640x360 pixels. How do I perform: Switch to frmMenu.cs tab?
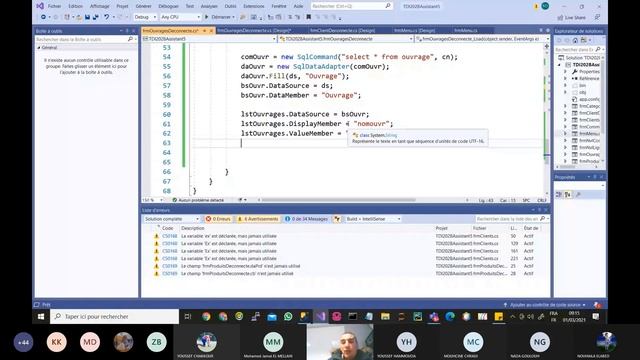point(466,31)
